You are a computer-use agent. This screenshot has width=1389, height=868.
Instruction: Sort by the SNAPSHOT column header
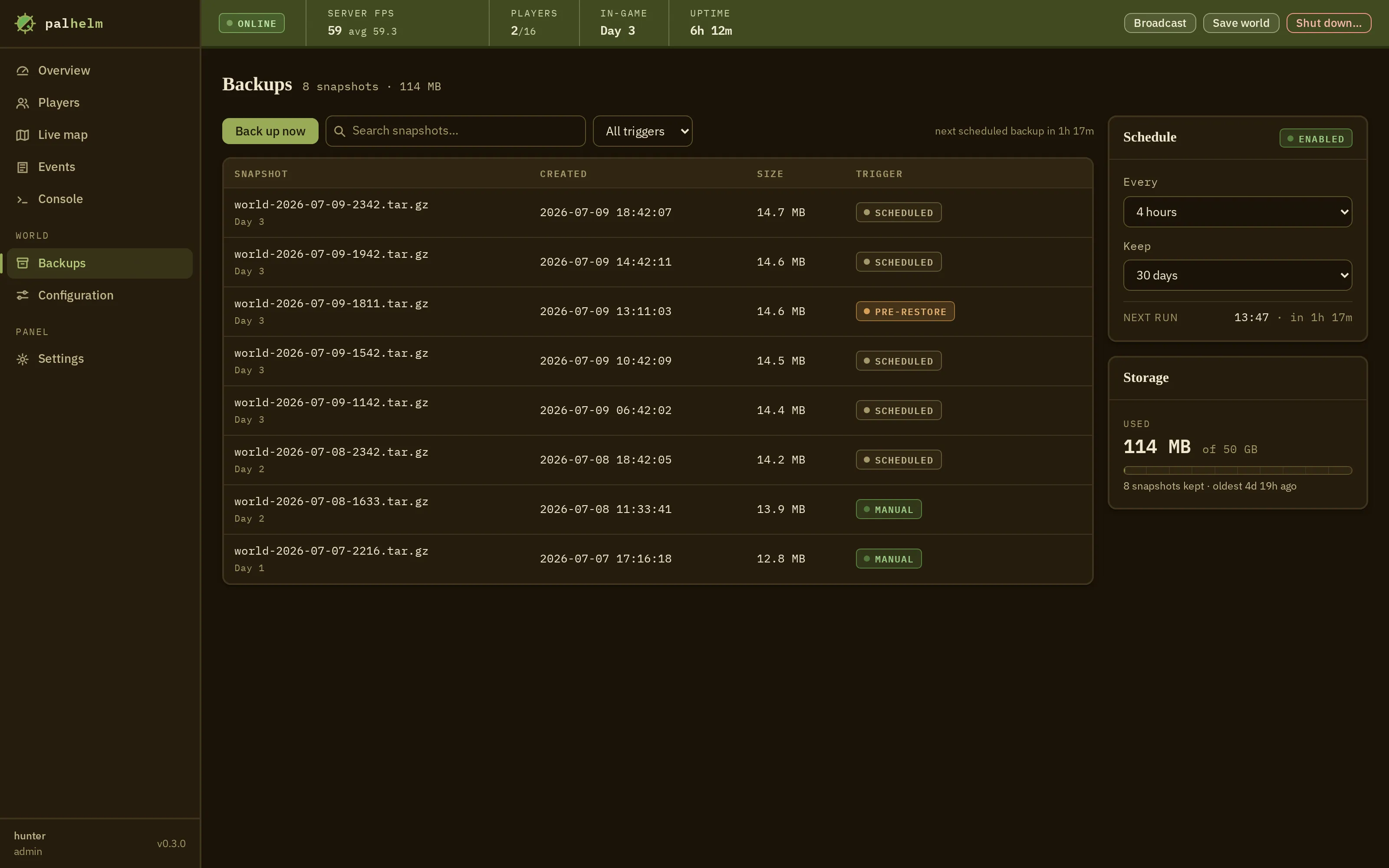[260, 174]
